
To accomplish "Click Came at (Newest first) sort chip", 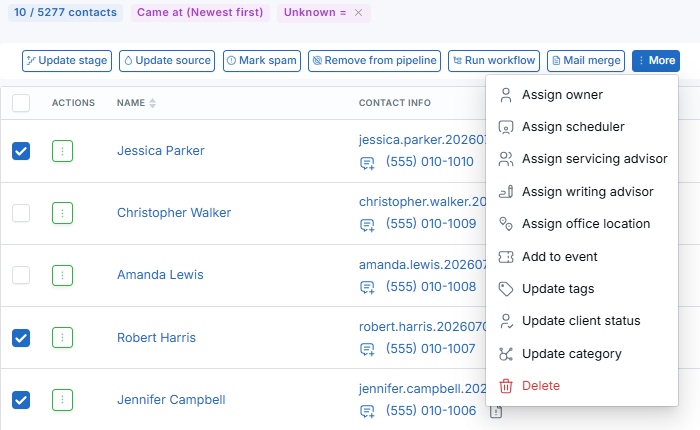I will click(x=200, y=13).
